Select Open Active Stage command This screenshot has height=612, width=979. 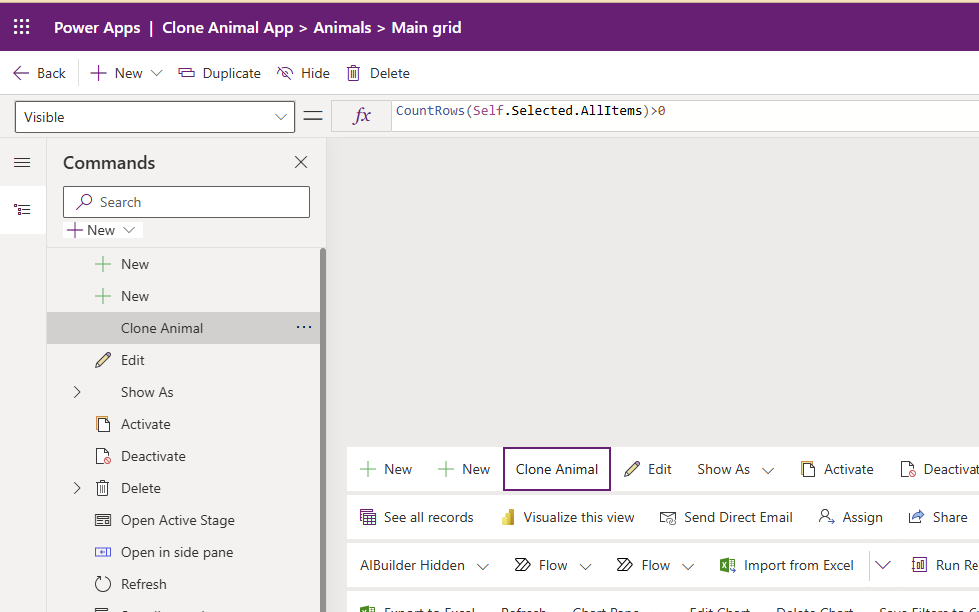coord(183,520)
